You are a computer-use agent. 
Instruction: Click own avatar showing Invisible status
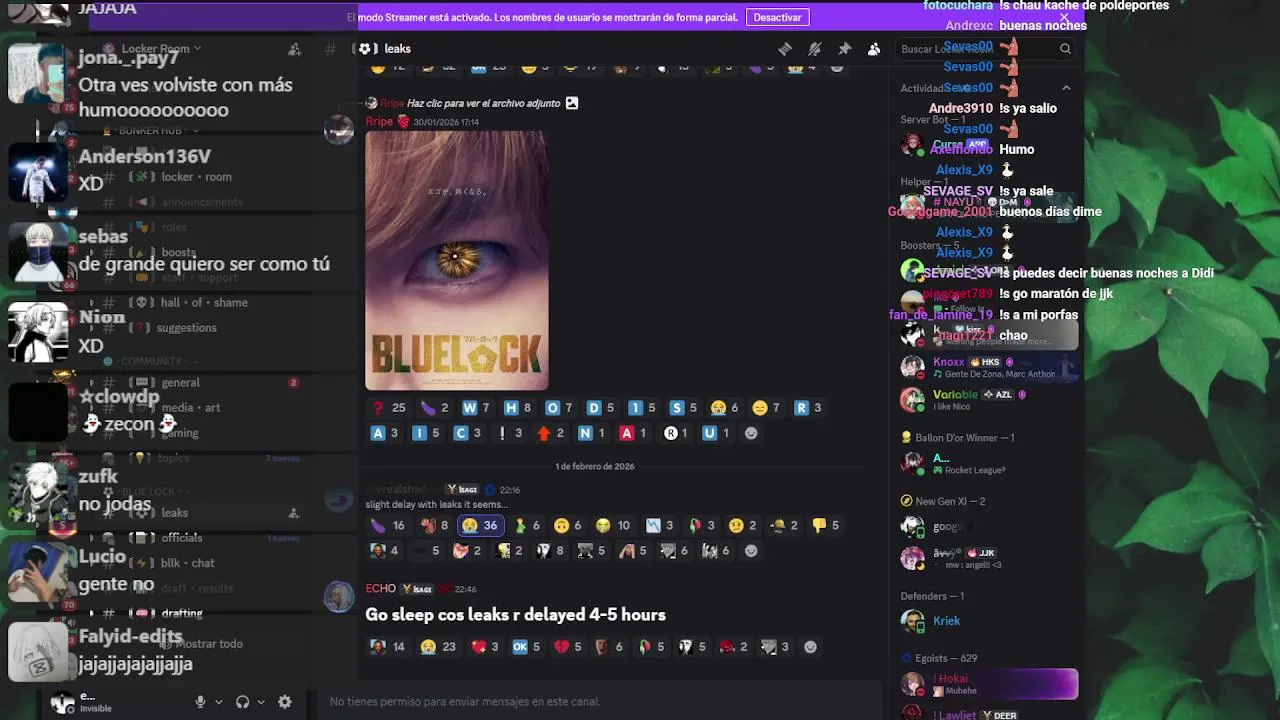coord(63,702)
